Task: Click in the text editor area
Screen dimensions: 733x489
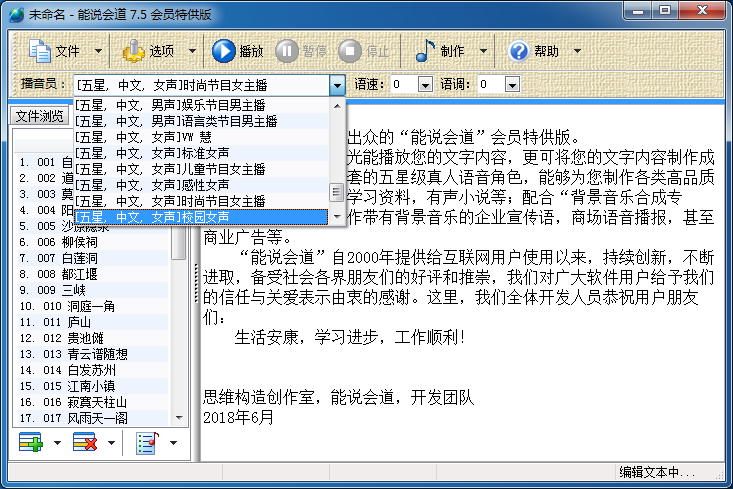Action: [463, 283]
